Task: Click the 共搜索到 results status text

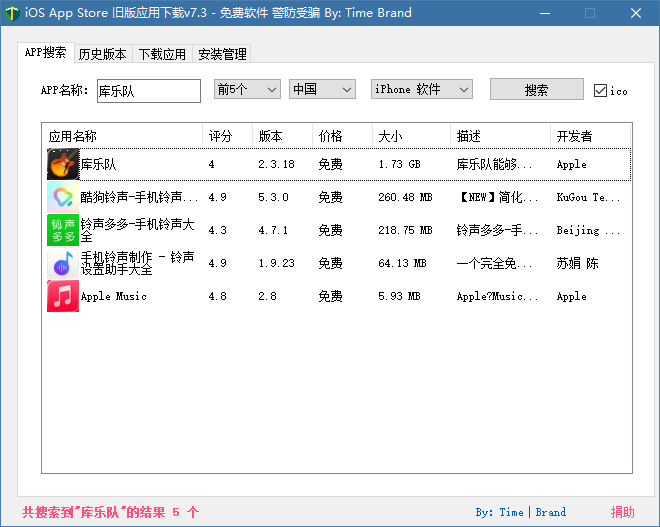Action: pos(110,512)
